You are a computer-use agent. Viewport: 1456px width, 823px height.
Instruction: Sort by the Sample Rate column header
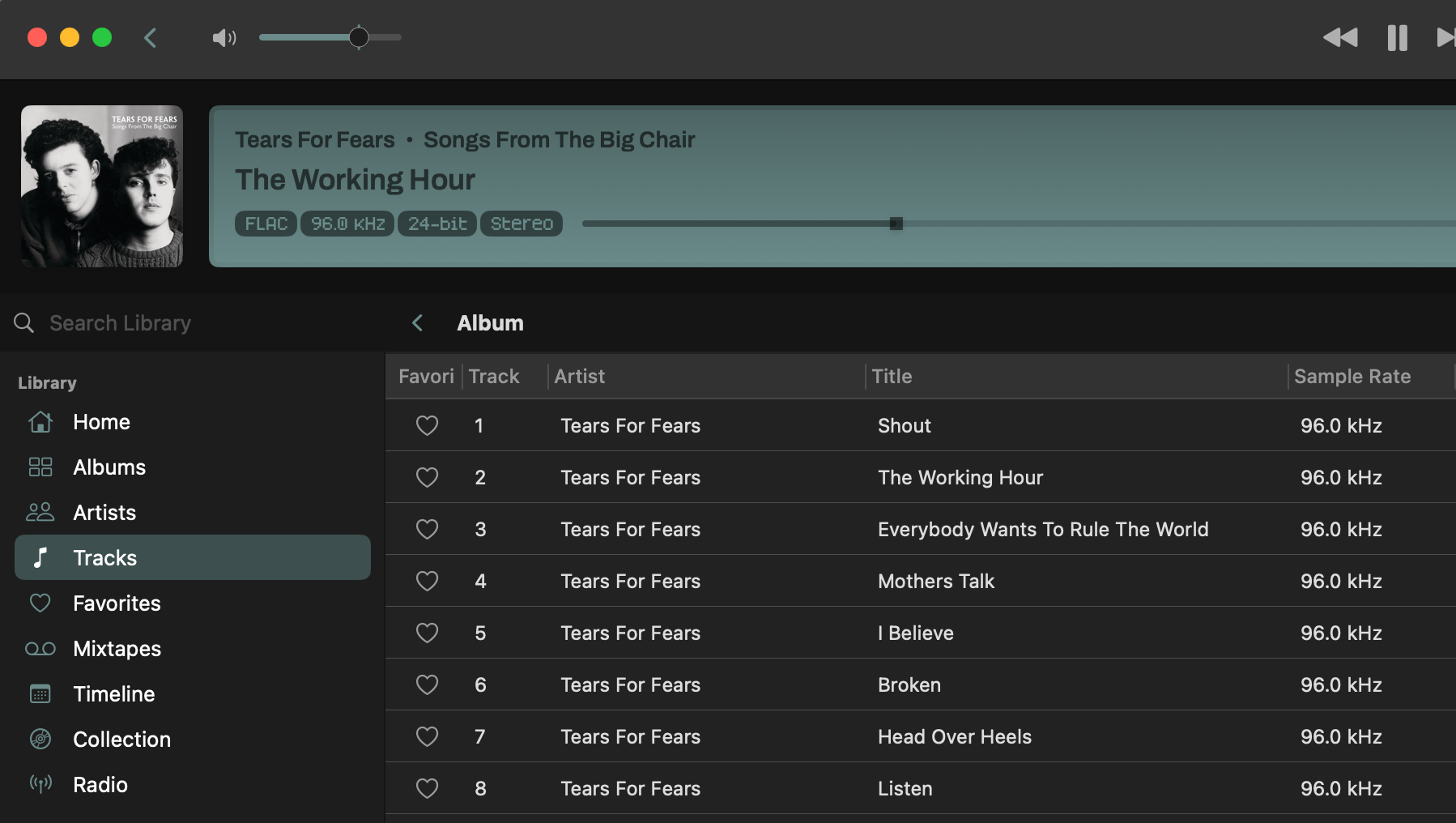[x=1371, y=377]
